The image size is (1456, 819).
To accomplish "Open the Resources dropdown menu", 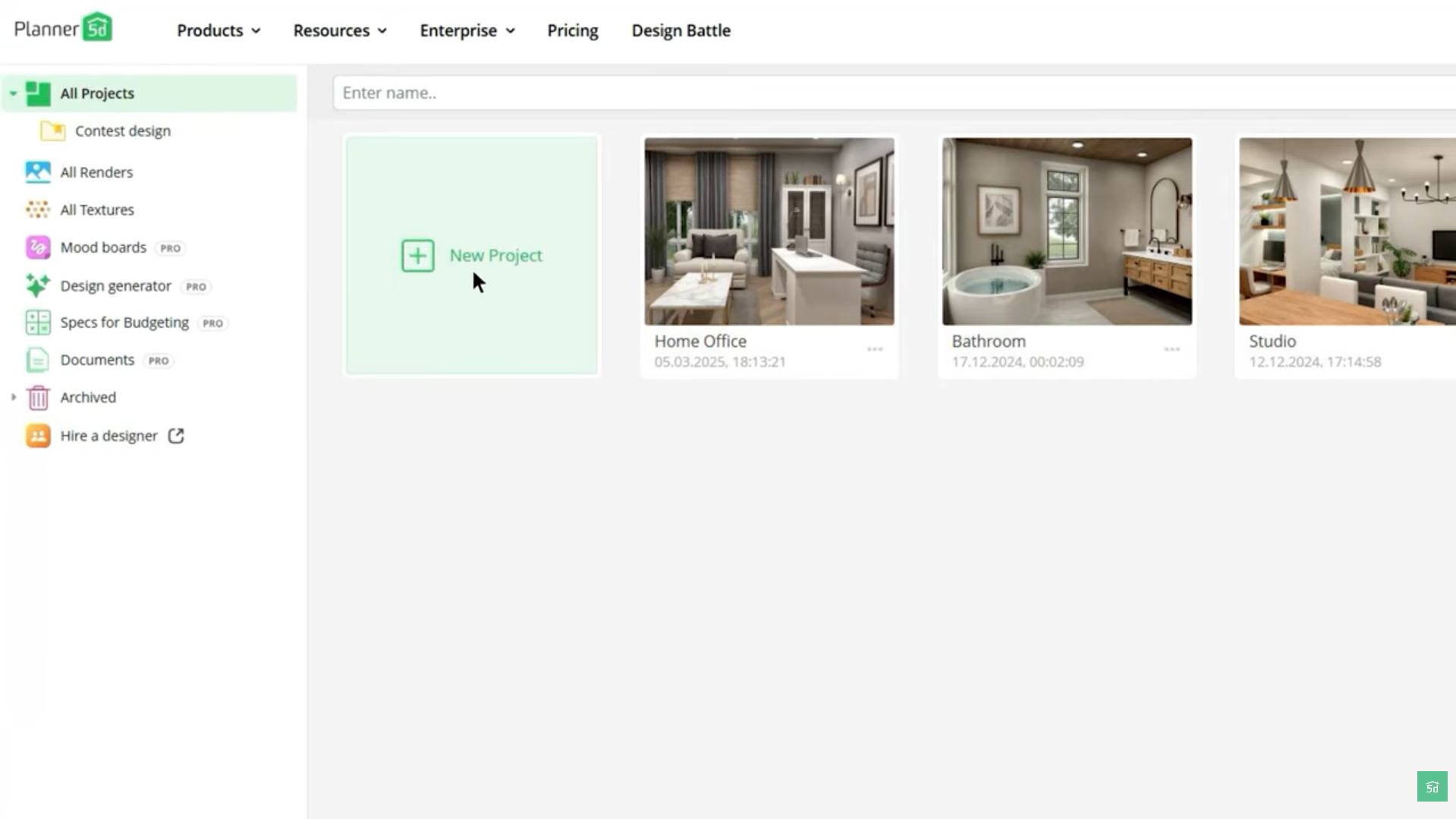I will point(340,30).
